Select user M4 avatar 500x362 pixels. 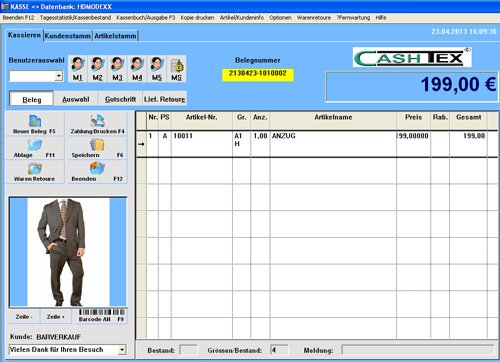[137, 69]
